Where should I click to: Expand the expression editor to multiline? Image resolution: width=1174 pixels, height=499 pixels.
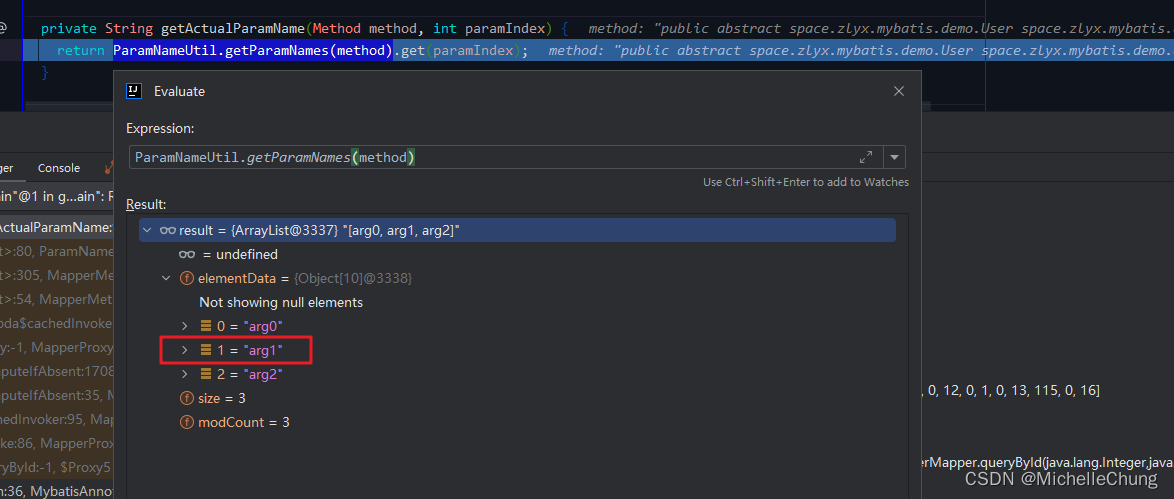pyautogui.click(x=866, y=157)
